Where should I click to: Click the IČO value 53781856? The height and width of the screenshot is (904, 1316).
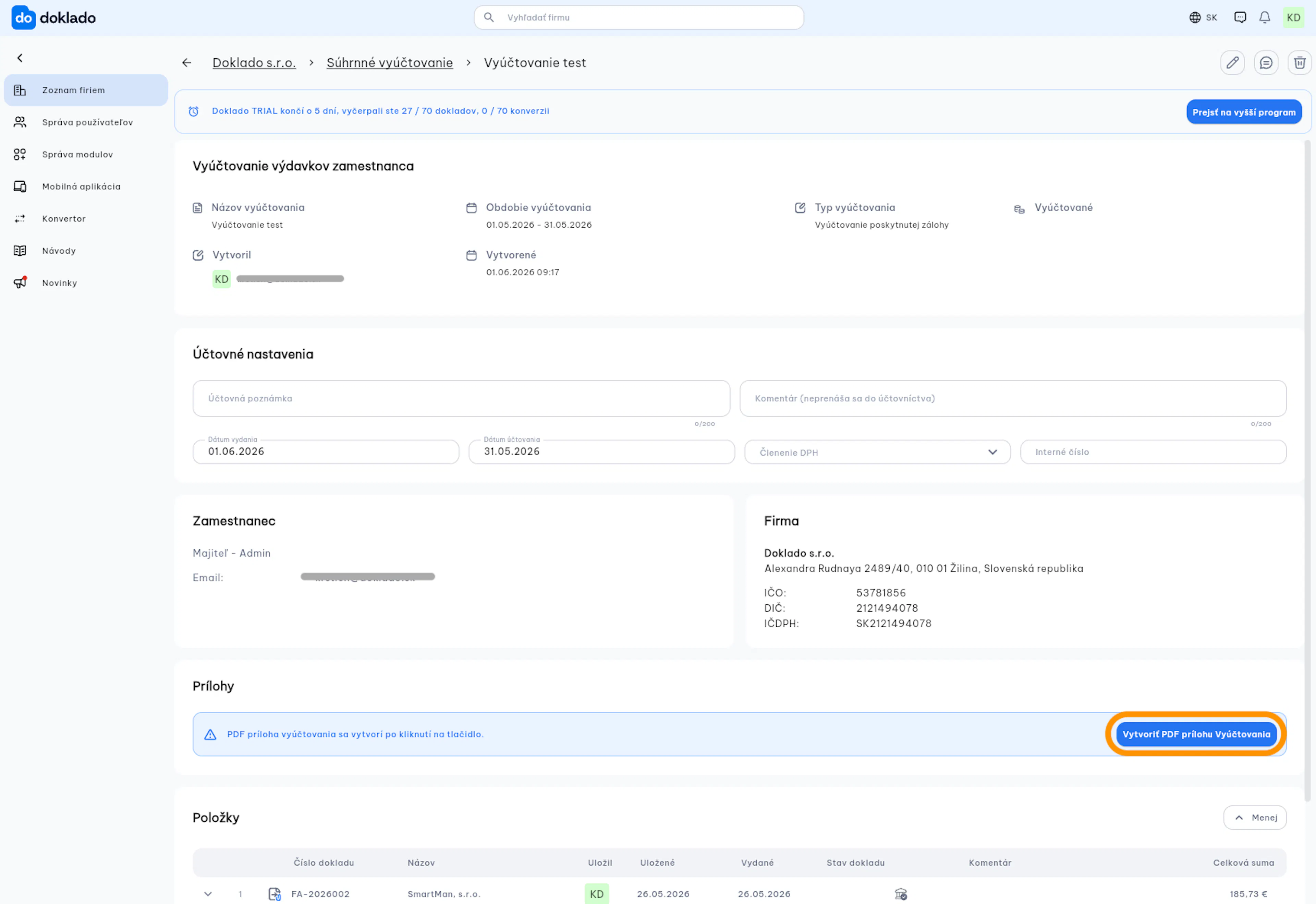point(881,593)
